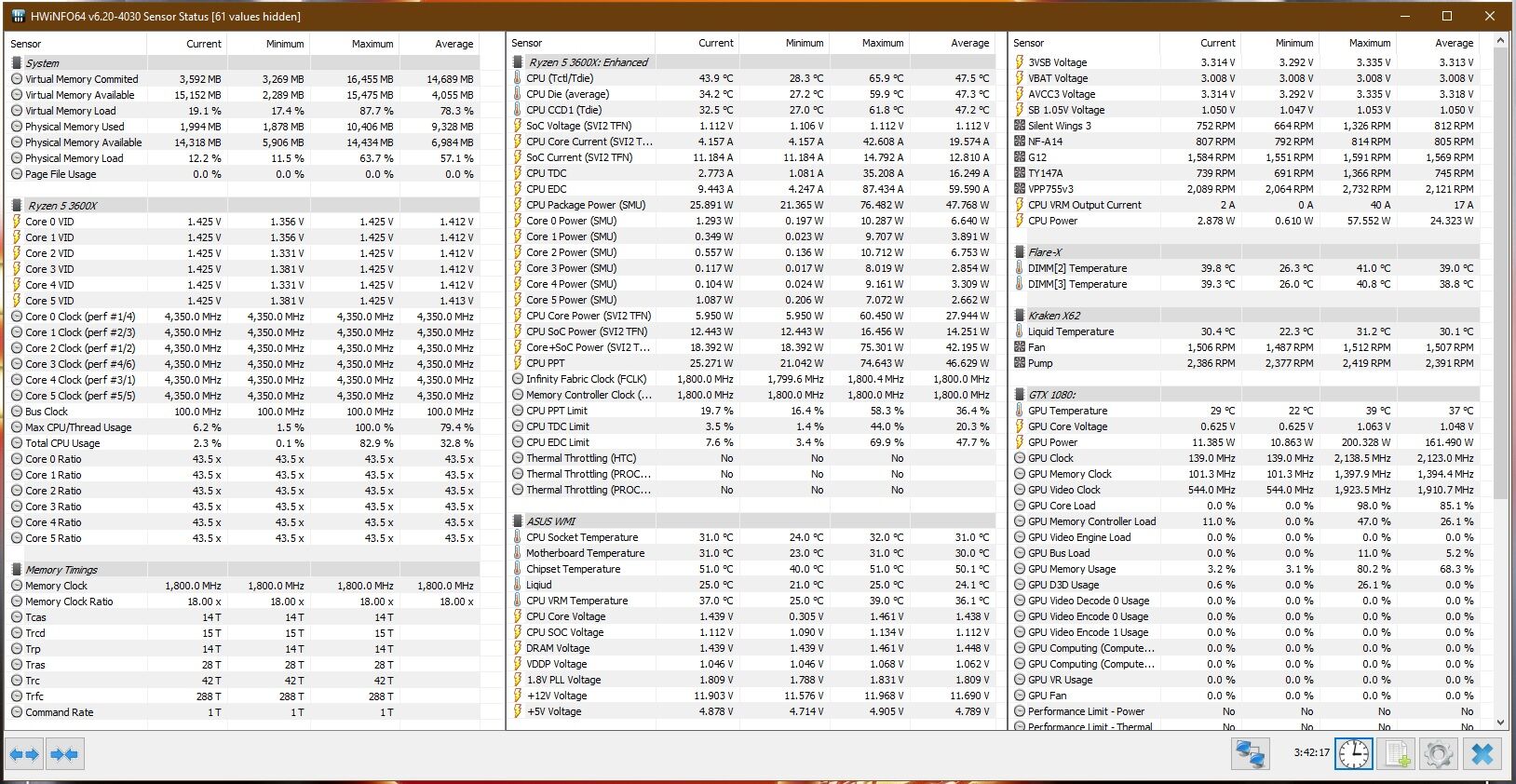Select the CPU EDC row

751,189
